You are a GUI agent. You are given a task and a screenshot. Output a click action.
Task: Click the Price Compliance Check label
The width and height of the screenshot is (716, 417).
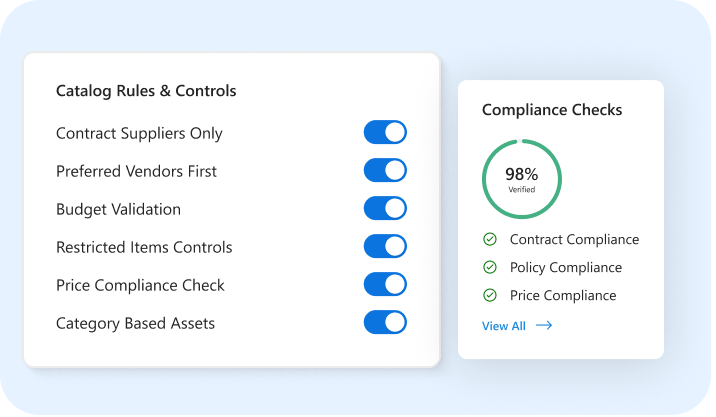[x=140, y=285]
